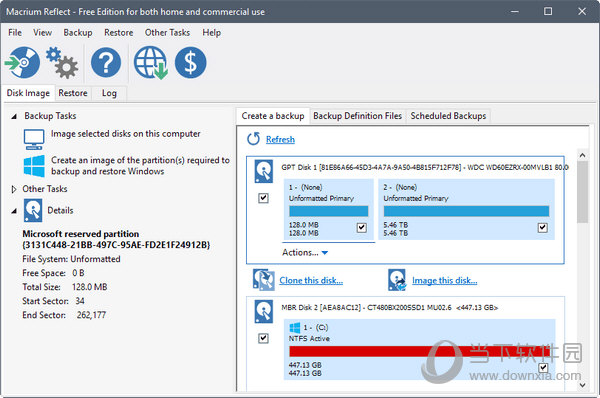
Task: Click the monitor icon for imaging selected disks
Action: coord(34,139)
